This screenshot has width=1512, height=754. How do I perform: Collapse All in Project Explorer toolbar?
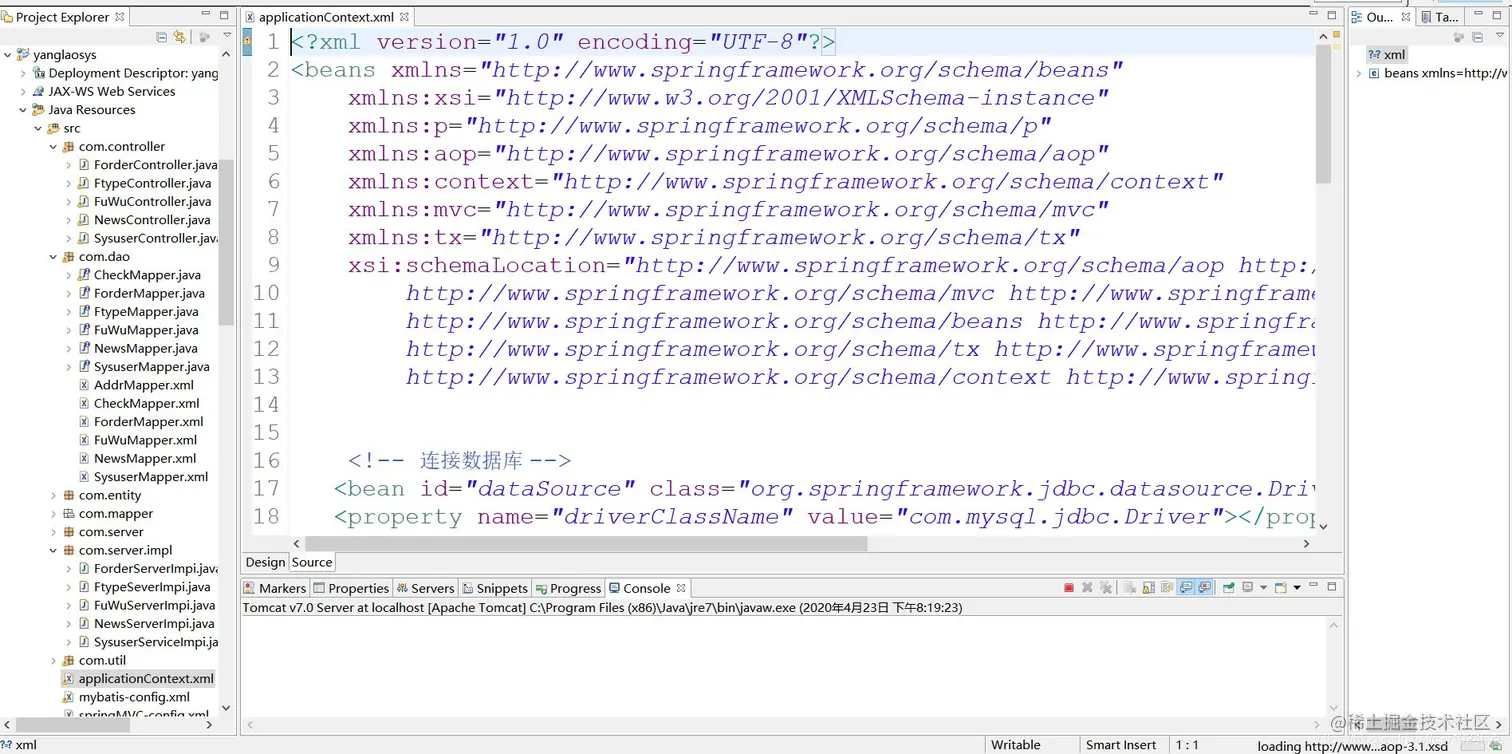point(161,37)
